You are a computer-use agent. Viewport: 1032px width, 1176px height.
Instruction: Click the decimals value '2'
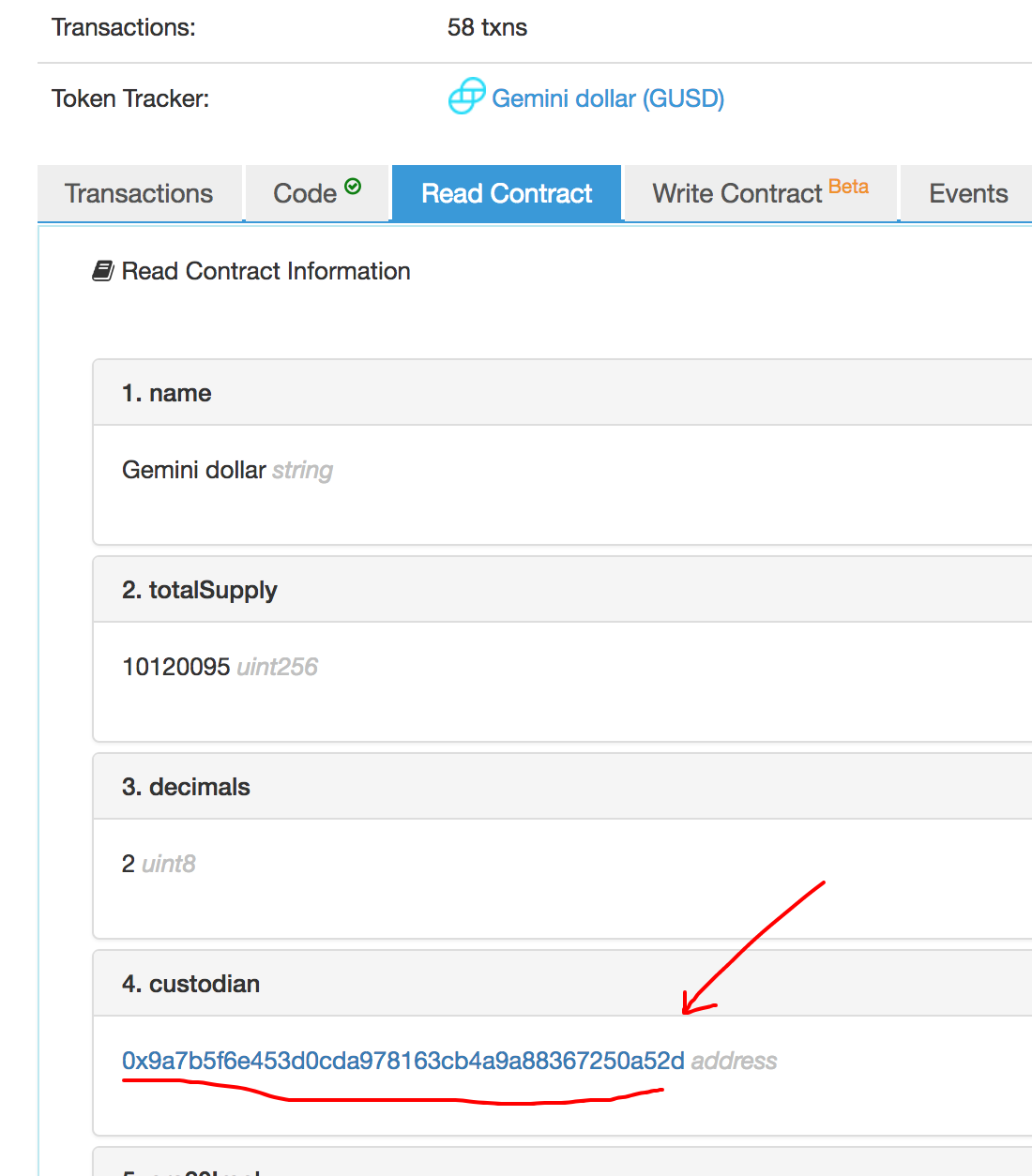pyautogui.click(x=129, y=864)
